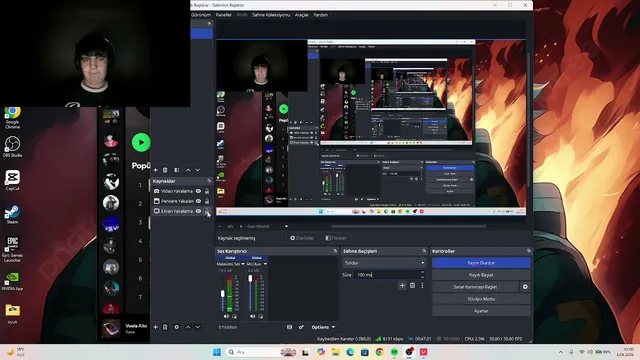This screenshot has width=640, height=360.
Task: Open transition three-dot menu
Action: coord(422,285)
